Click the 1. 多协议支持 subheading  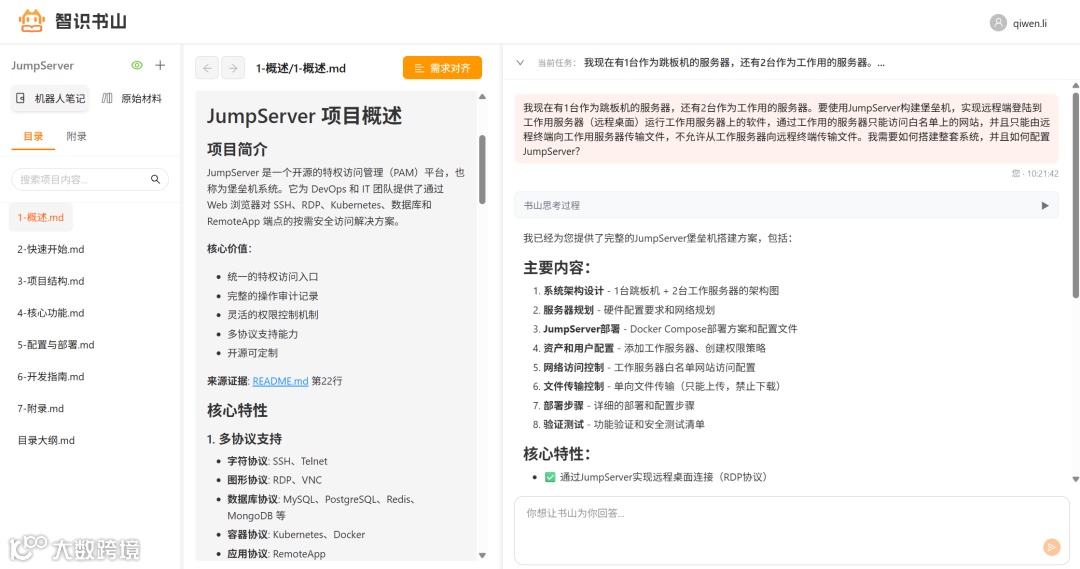[x=244, y=439]
